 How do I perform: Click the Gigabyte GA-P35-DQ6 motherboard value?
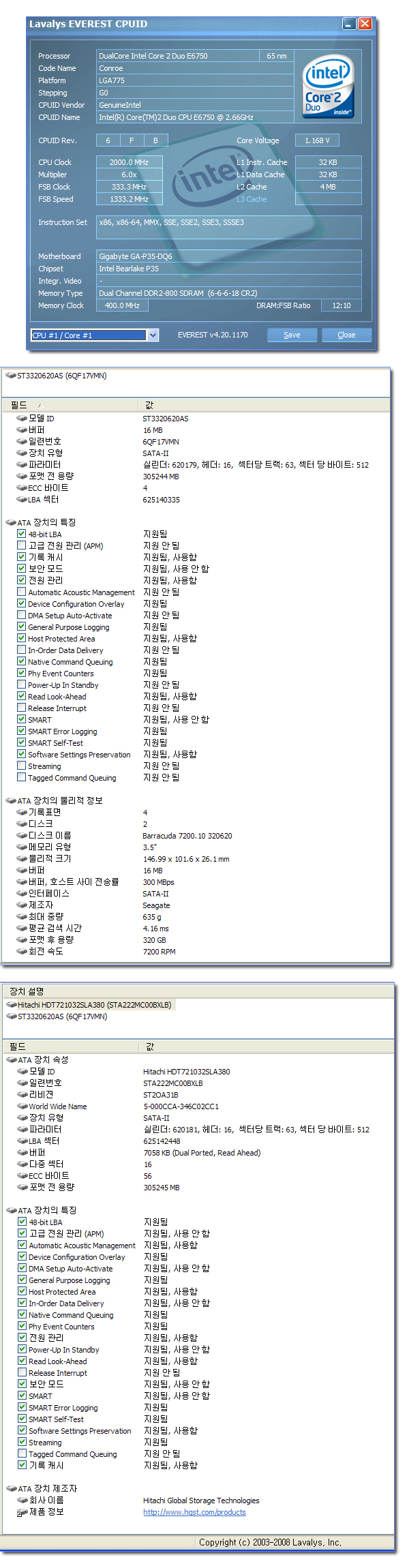[228, 256]
